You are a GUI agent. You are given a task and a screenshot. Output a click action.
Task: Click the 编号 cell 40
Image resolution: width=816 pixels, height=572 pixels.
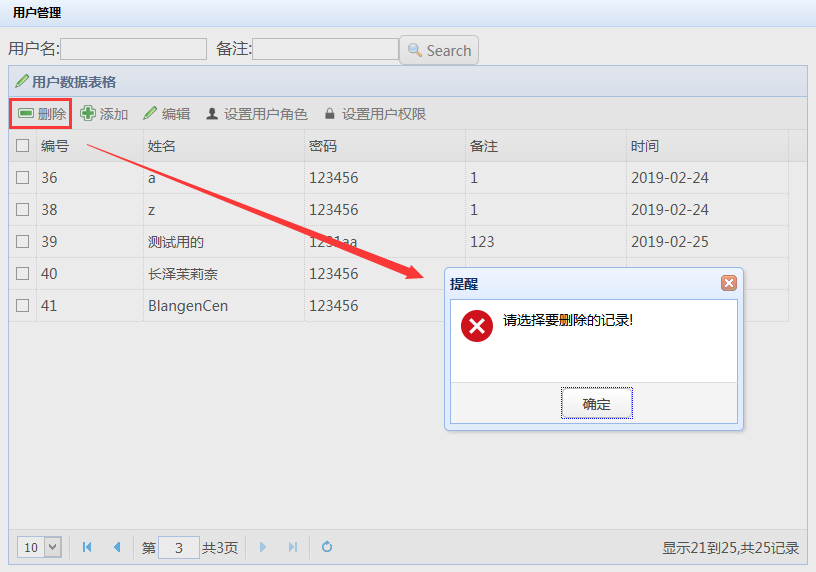pyautogui.click(x=49, y=274)
